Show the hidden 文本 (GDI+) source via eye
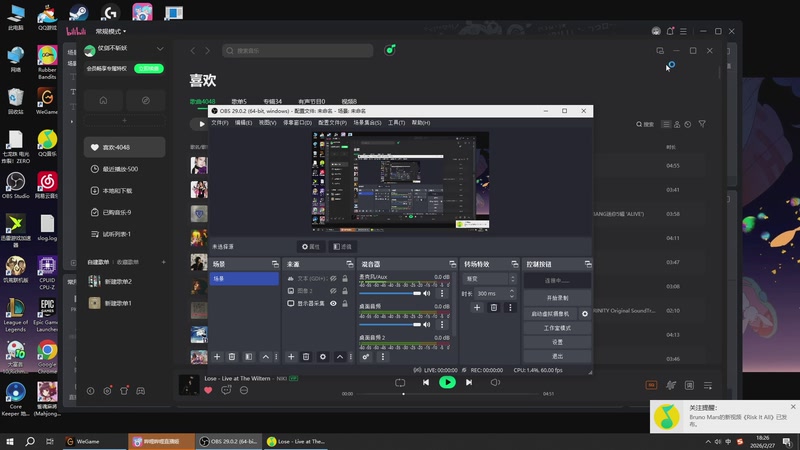800x450 pixels. pyautogui.click(x=333, y=279)
